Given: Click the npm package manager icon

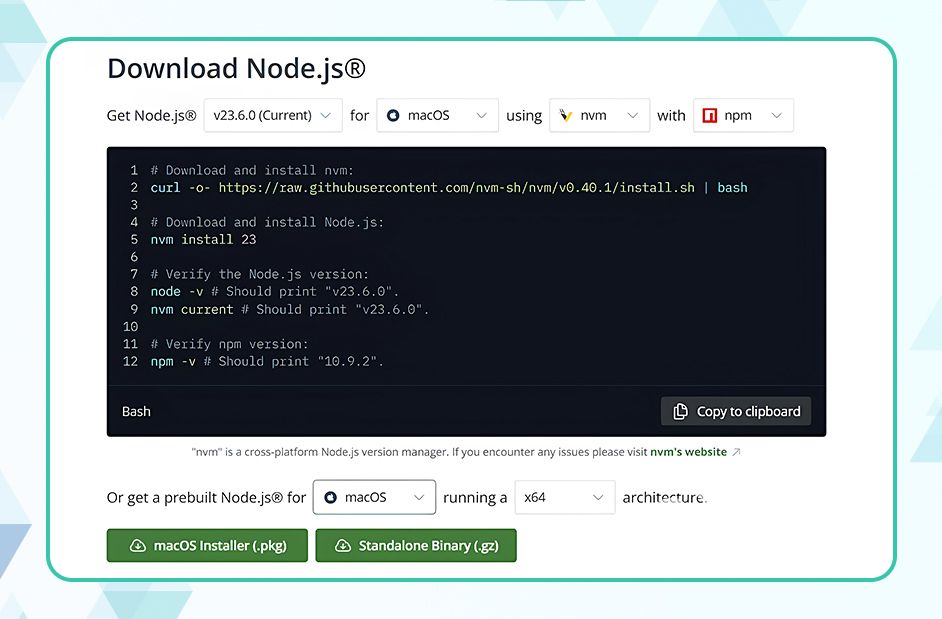Looking at the screenshot, I should pos(709,115).
